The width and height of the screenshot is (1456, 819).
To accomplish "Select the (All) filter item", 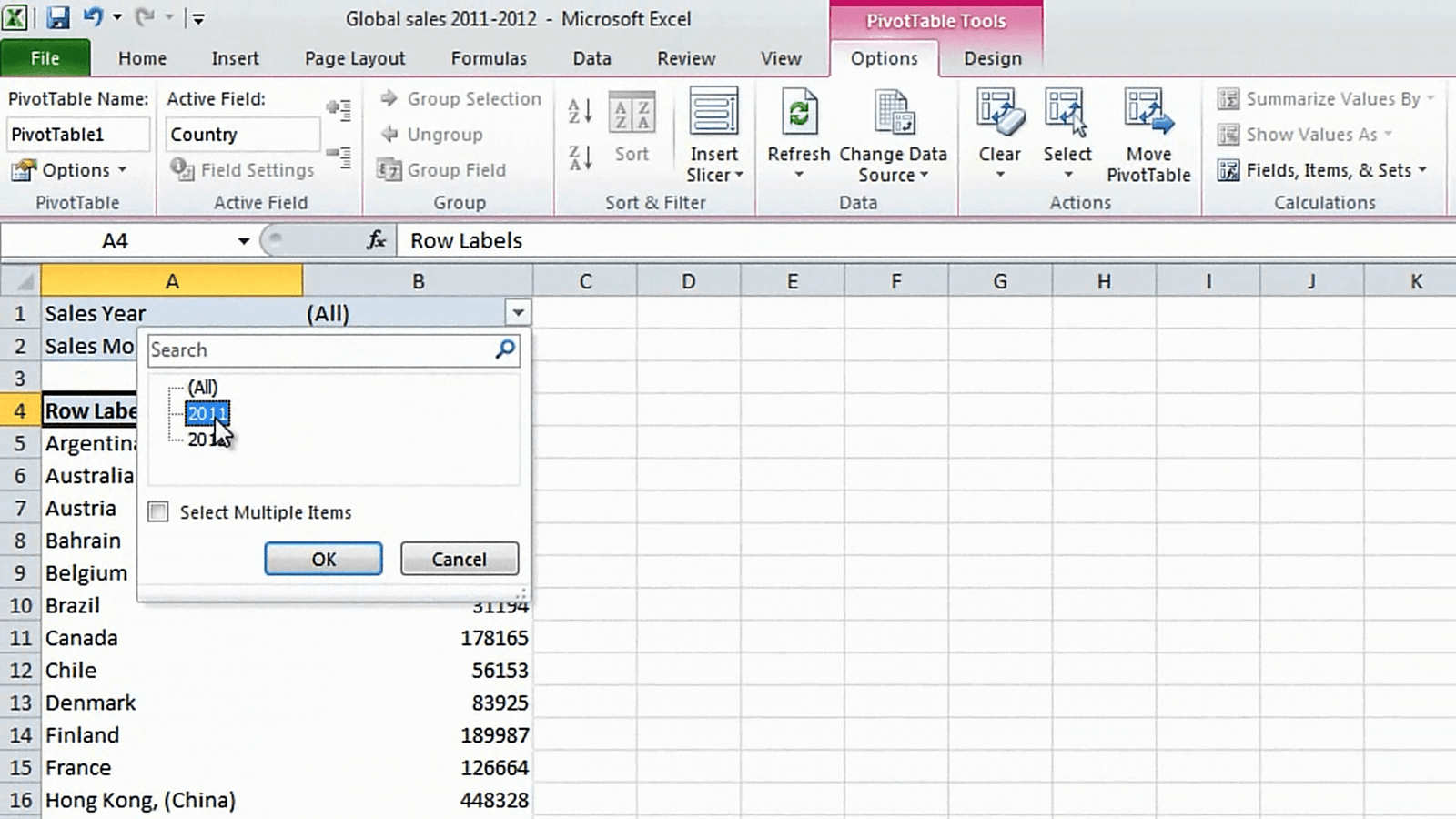I will (x=201, y=387).
